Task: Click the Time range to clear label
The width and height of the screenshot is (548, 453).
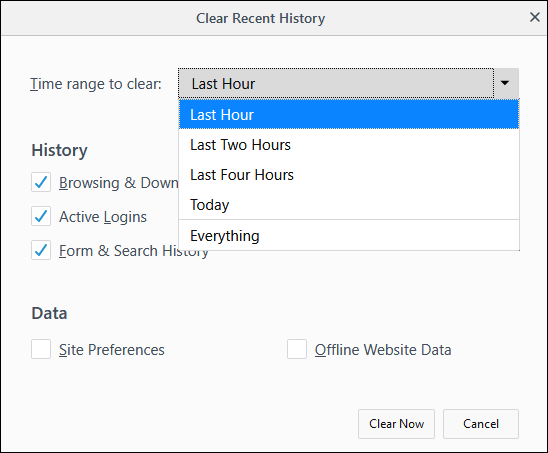Action: (x=96, y=84)
